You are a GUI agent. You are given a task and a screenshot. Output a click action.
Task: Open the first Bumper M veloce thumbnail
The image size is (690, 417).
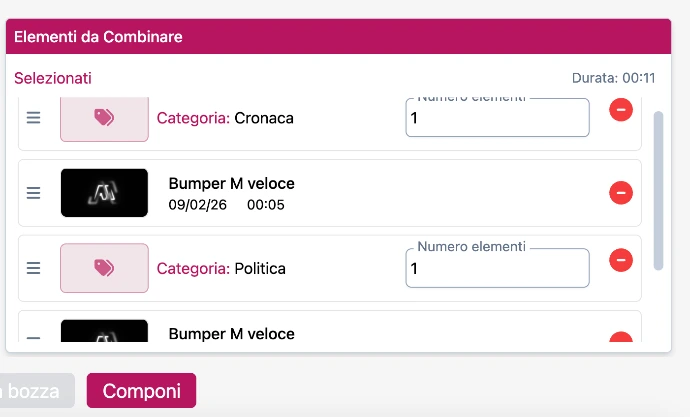click(x=104, y=193)
